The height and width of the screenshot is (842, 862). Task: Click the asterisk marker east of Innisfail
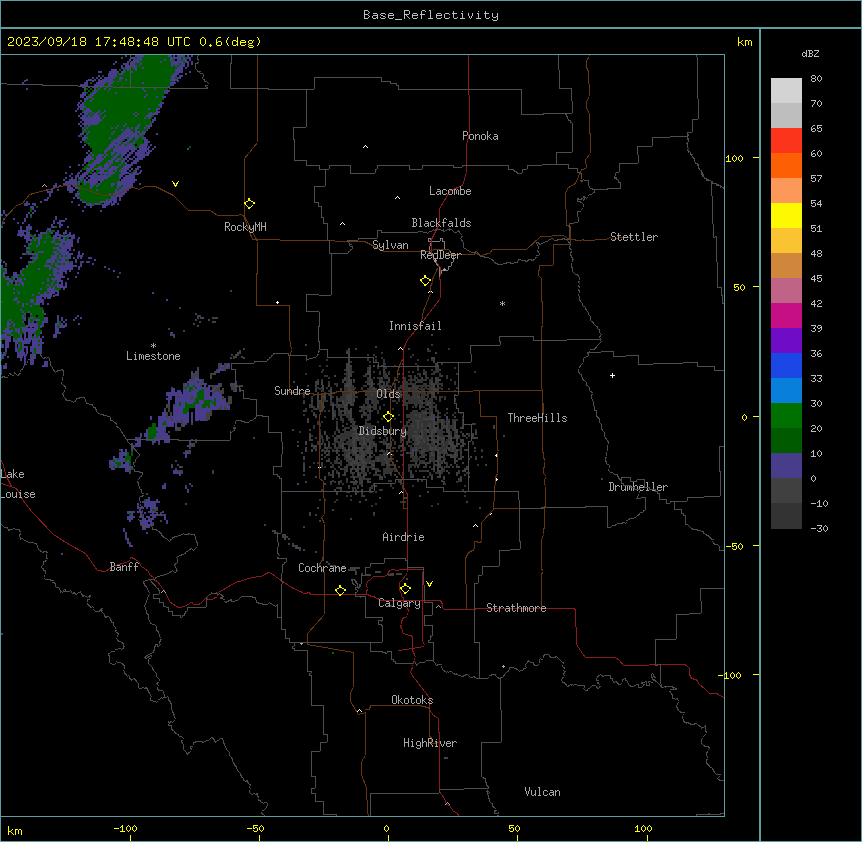[502, 303]
